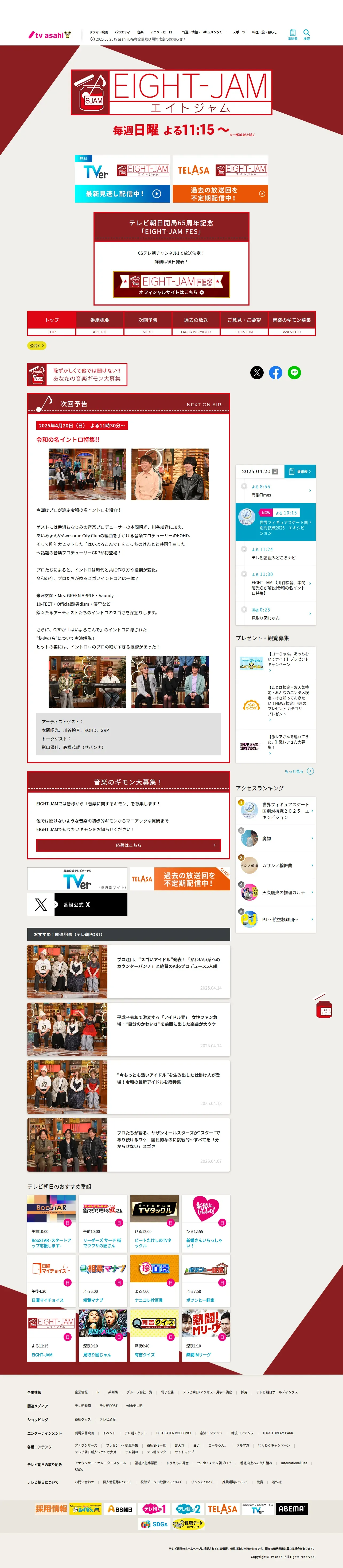This screenshot has width=343, height=1568.
Task: Select the 番組概要 ABOUT tab
Action: [x=100, y=323]
